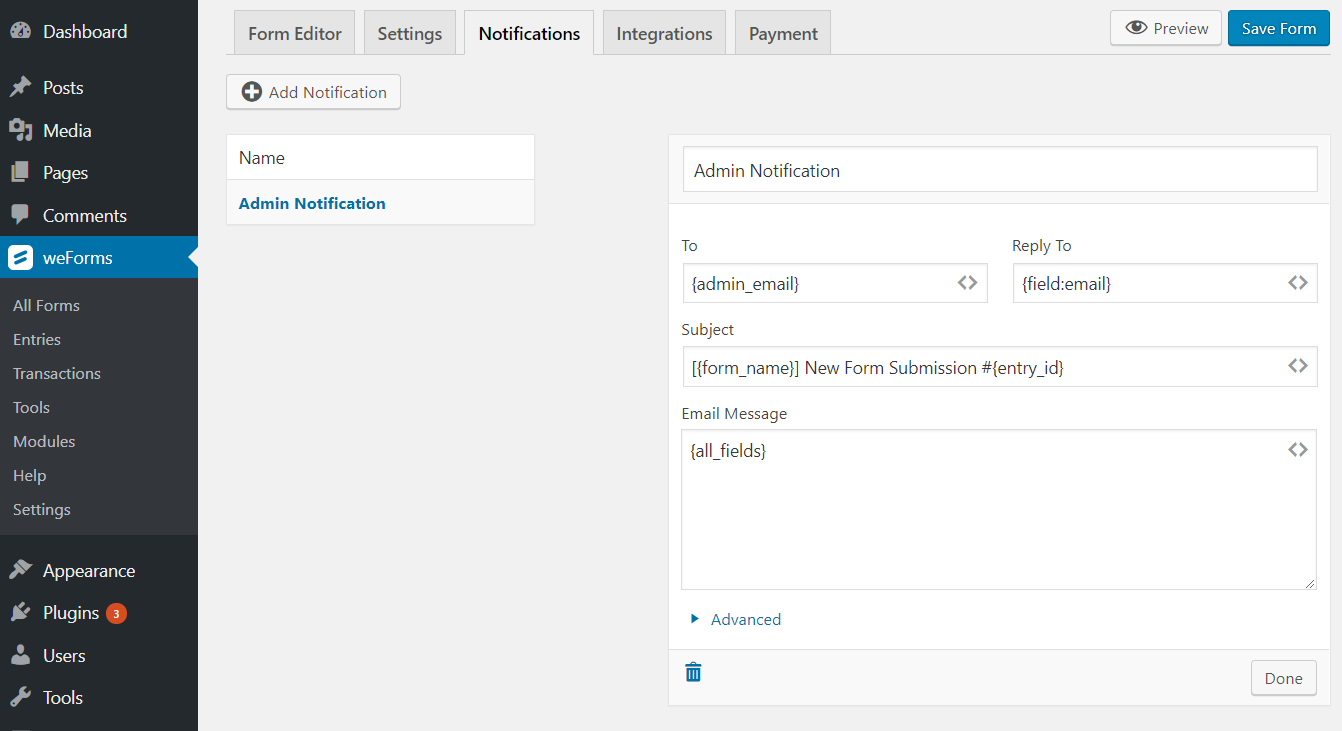Open the Integrations tab

[x=664, y=33]
